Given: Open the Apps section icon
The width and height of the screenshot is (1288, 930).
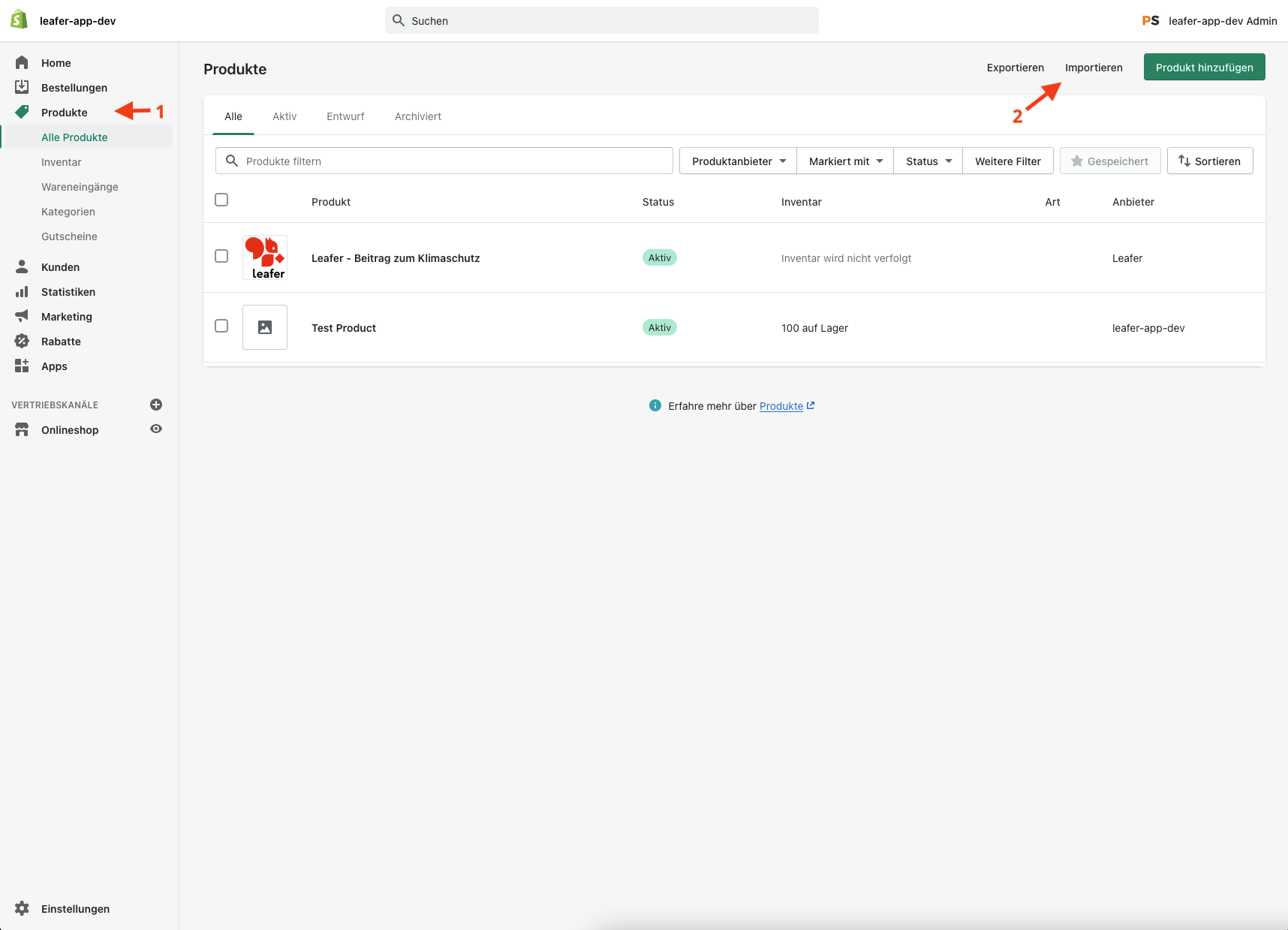Looking at the screenshot, I should click(x=23, y=366).
